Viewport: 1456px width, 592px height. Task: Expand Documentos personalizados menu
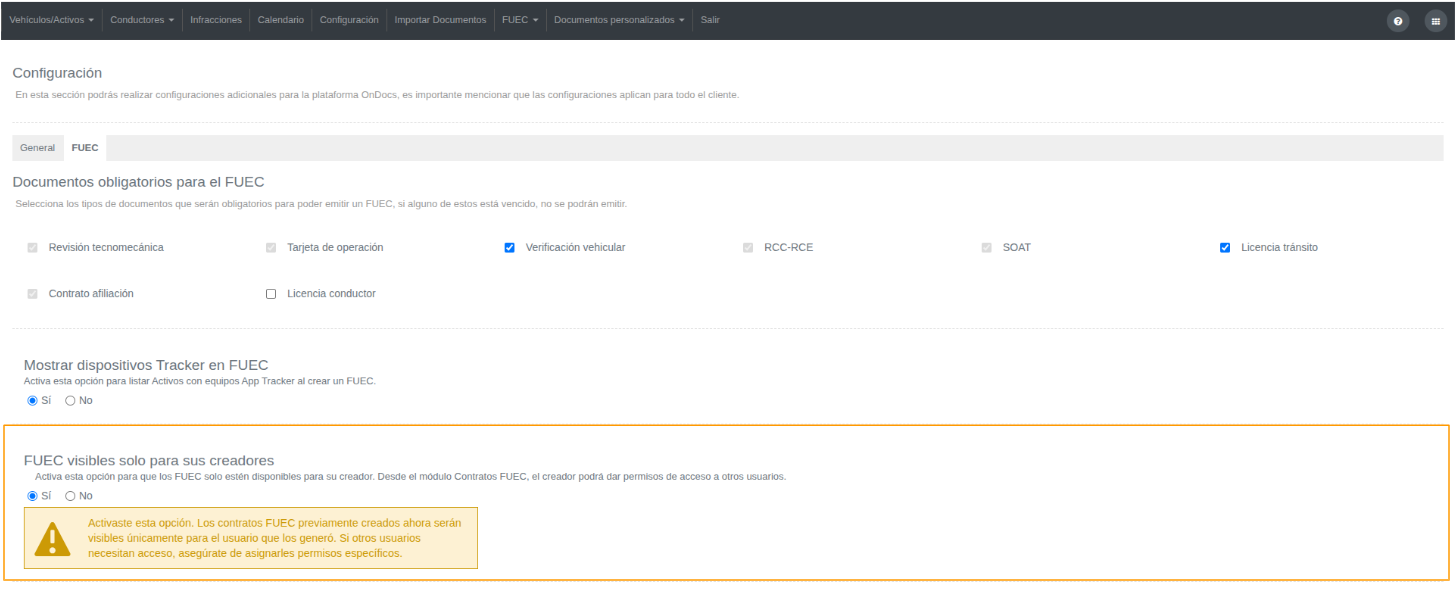(620, 20)
